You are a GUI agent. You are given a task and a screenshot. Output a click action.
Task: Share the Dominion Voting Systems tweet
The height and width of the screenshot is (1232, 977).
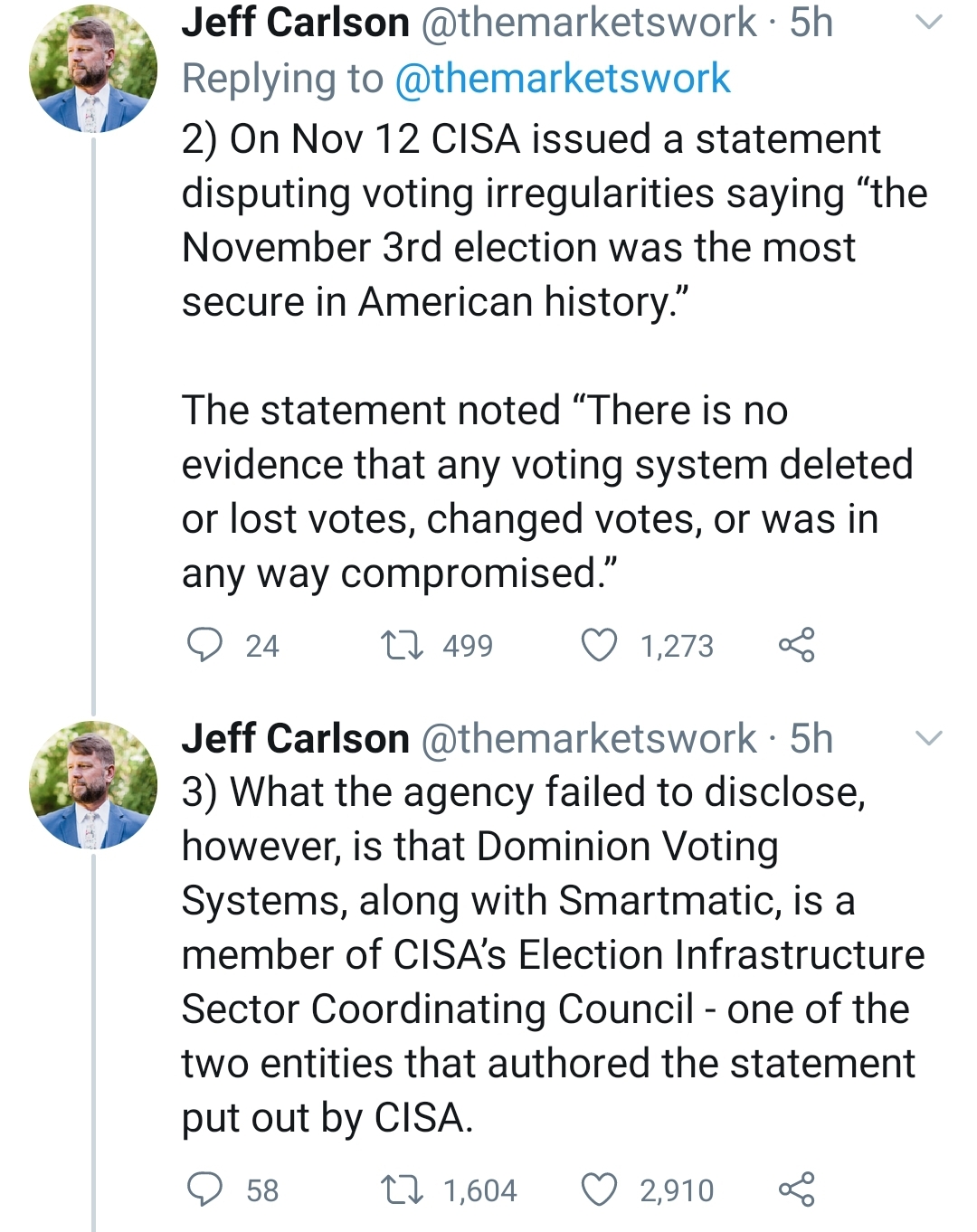click(796, 1189)
